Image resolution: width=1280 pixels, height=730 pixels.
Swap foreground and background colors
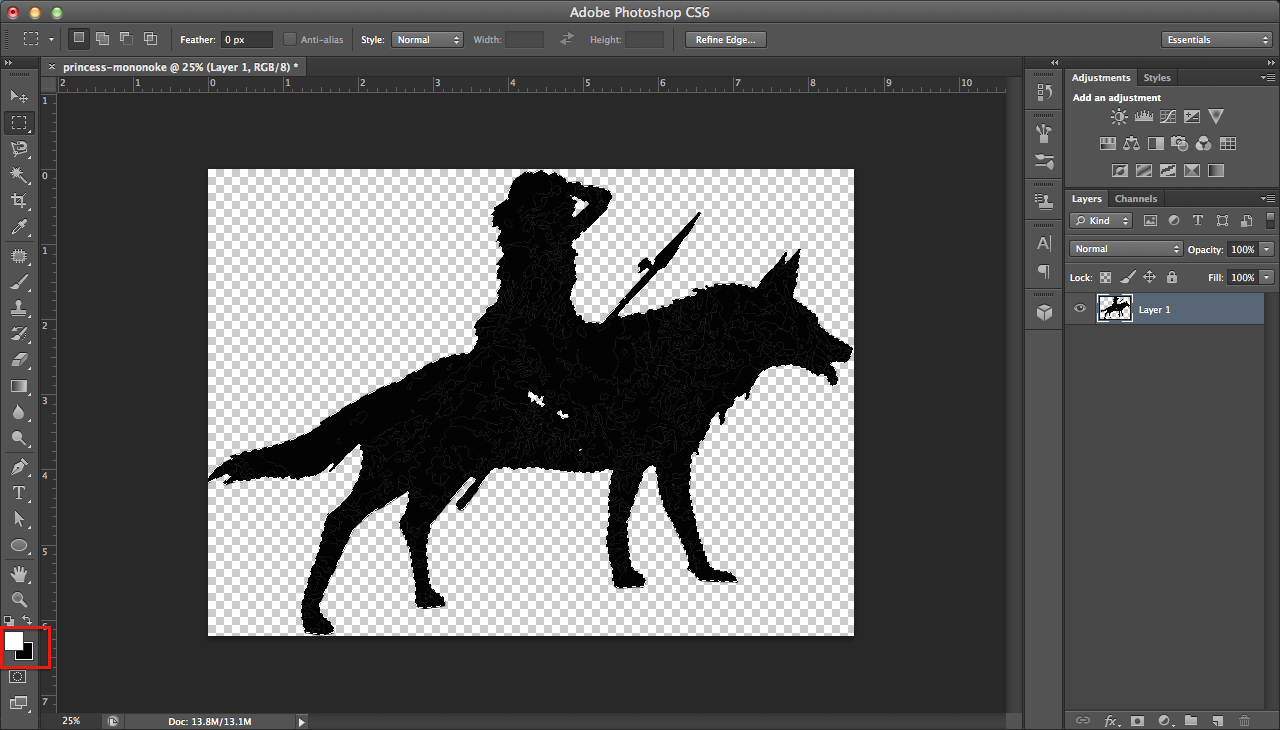[27, 620]
